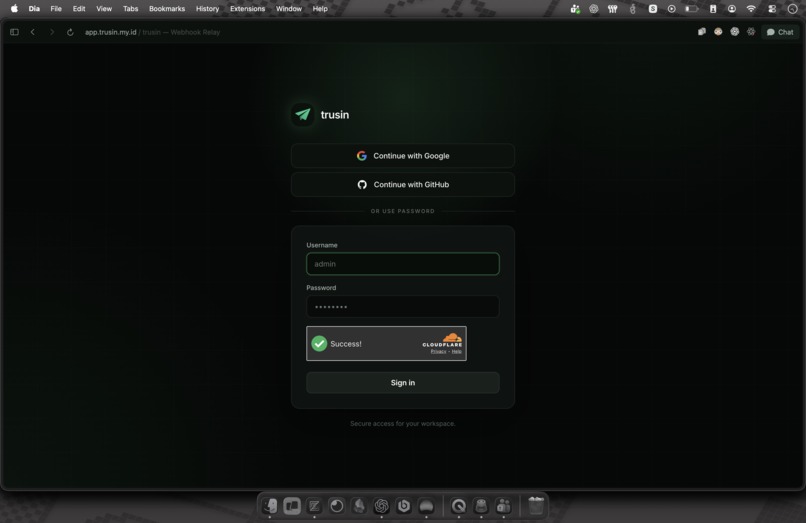
Task: Click the Sign in button
Action: click(x=402, y=383)
